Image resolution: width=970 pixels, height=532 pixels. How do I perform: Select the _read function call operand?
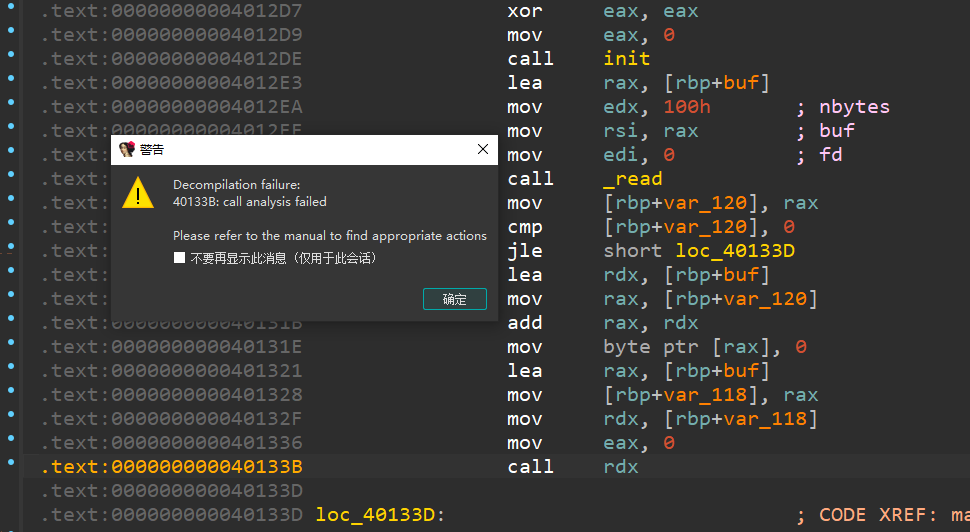tap(632, 179)
